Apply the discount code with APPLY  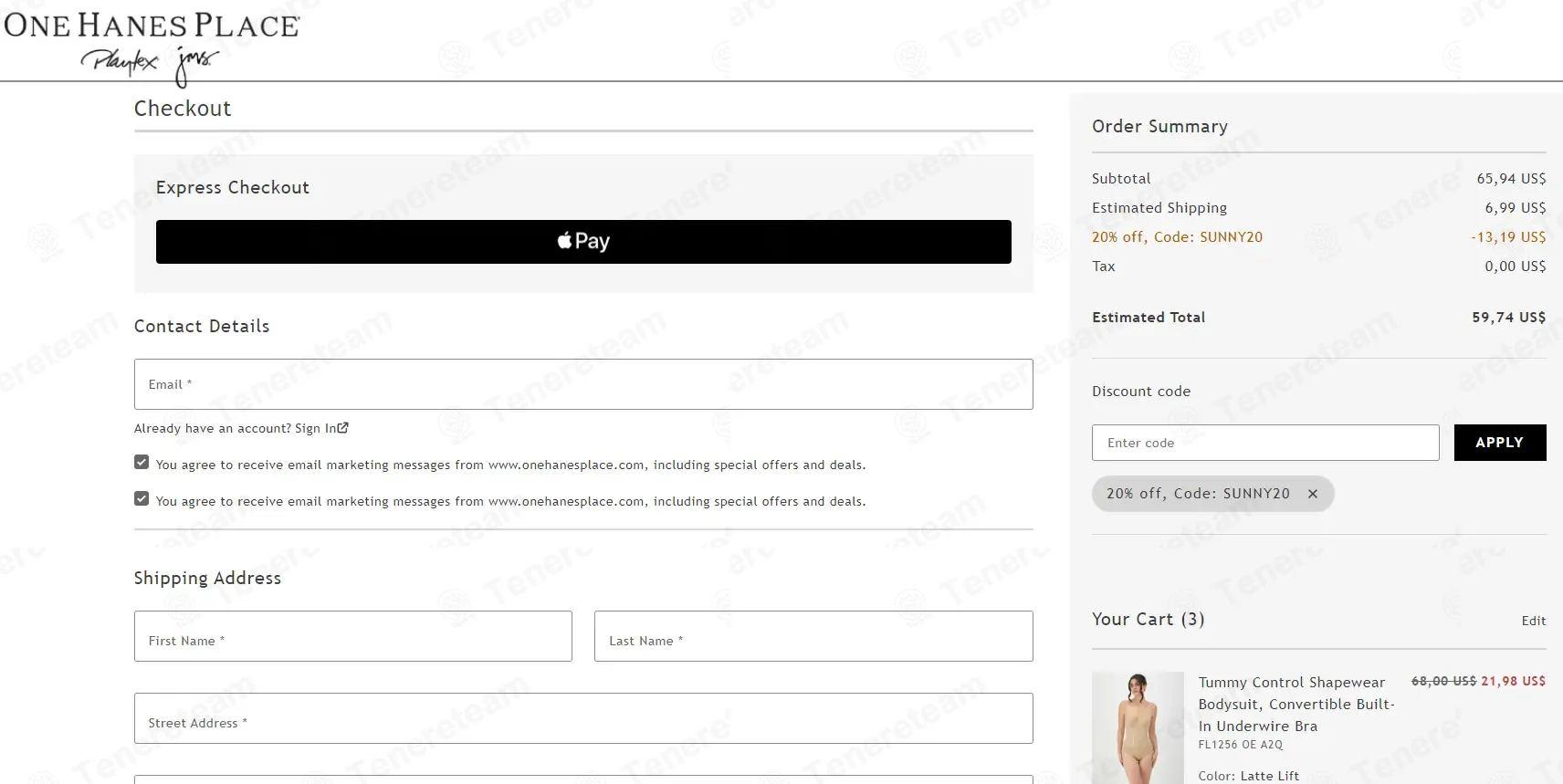click(1500, 443)
